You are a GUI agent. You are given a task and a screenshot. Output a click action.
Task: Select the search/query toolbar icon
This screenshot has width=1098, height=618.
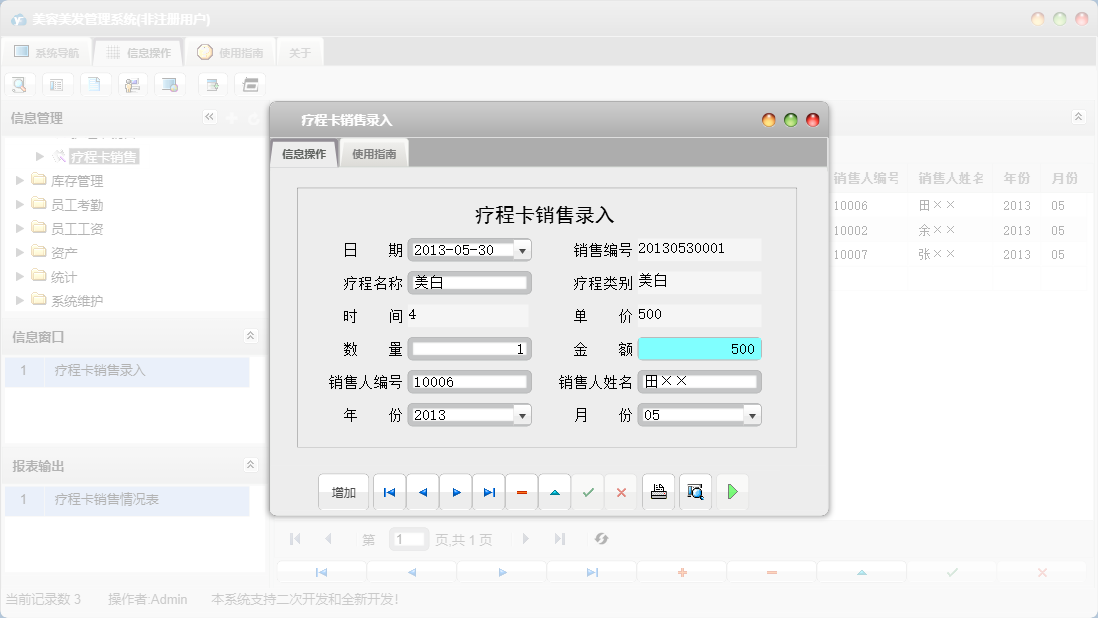[x=19, y=84]
